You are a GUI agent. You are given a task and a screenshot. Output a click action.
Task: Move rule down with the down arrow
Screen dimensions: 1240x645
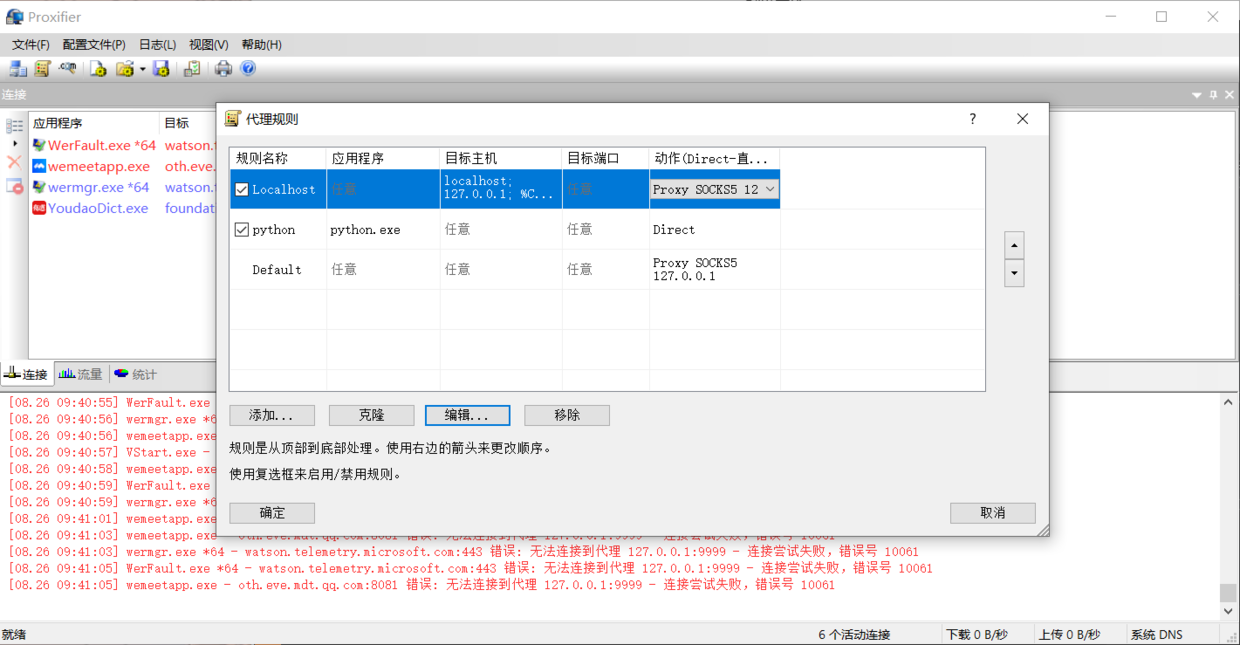point(1014,272)
